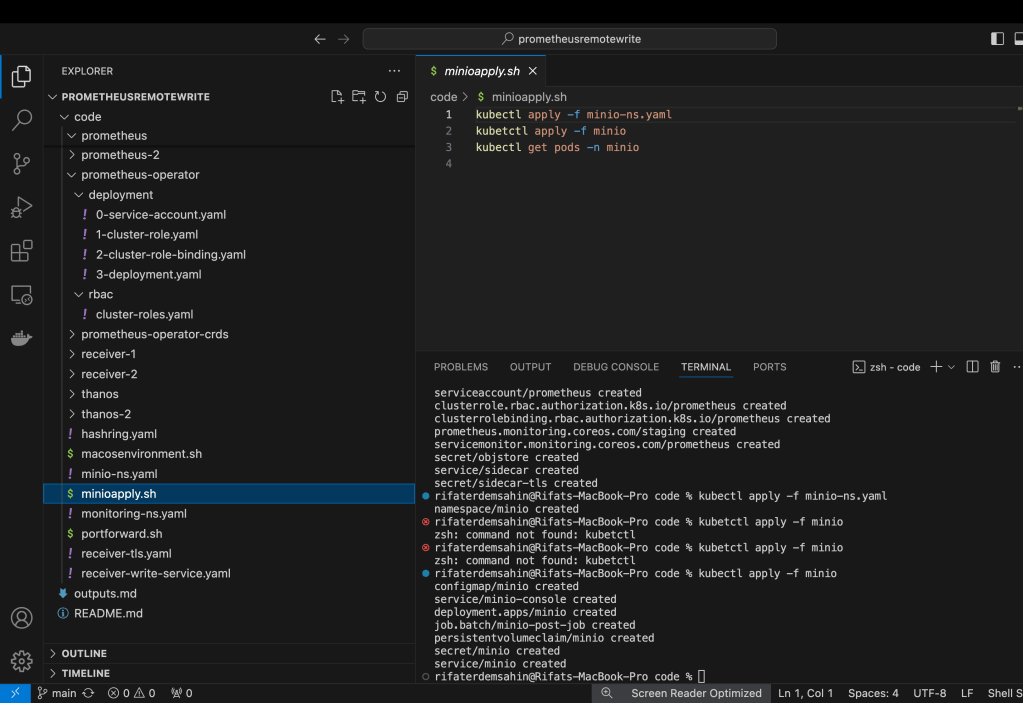Open the Run and Debug view

pyautogui.click(x=22, y=207)
